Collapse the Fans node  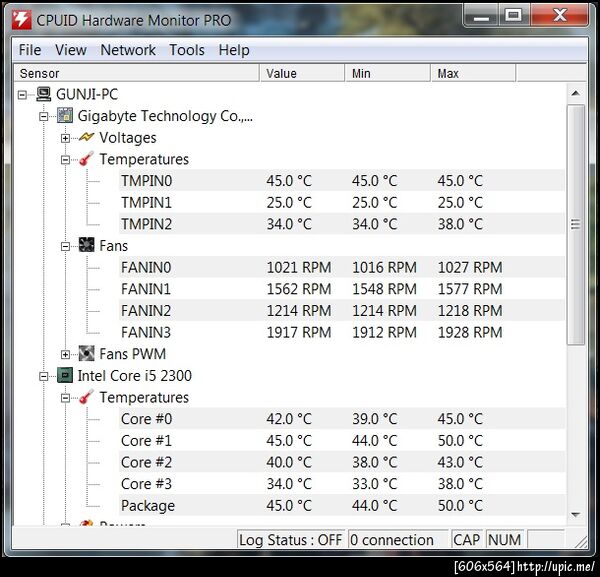pos(65,246)
